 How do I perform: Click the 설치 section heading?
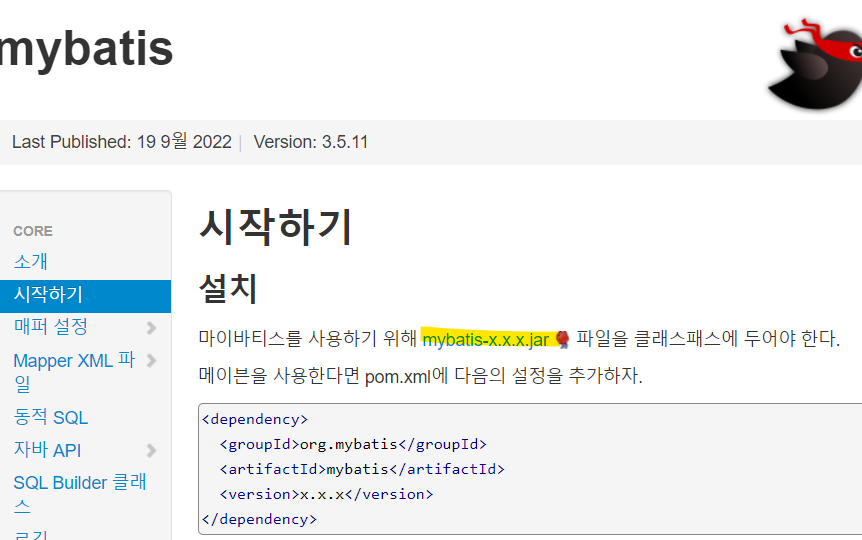[228, 288]
